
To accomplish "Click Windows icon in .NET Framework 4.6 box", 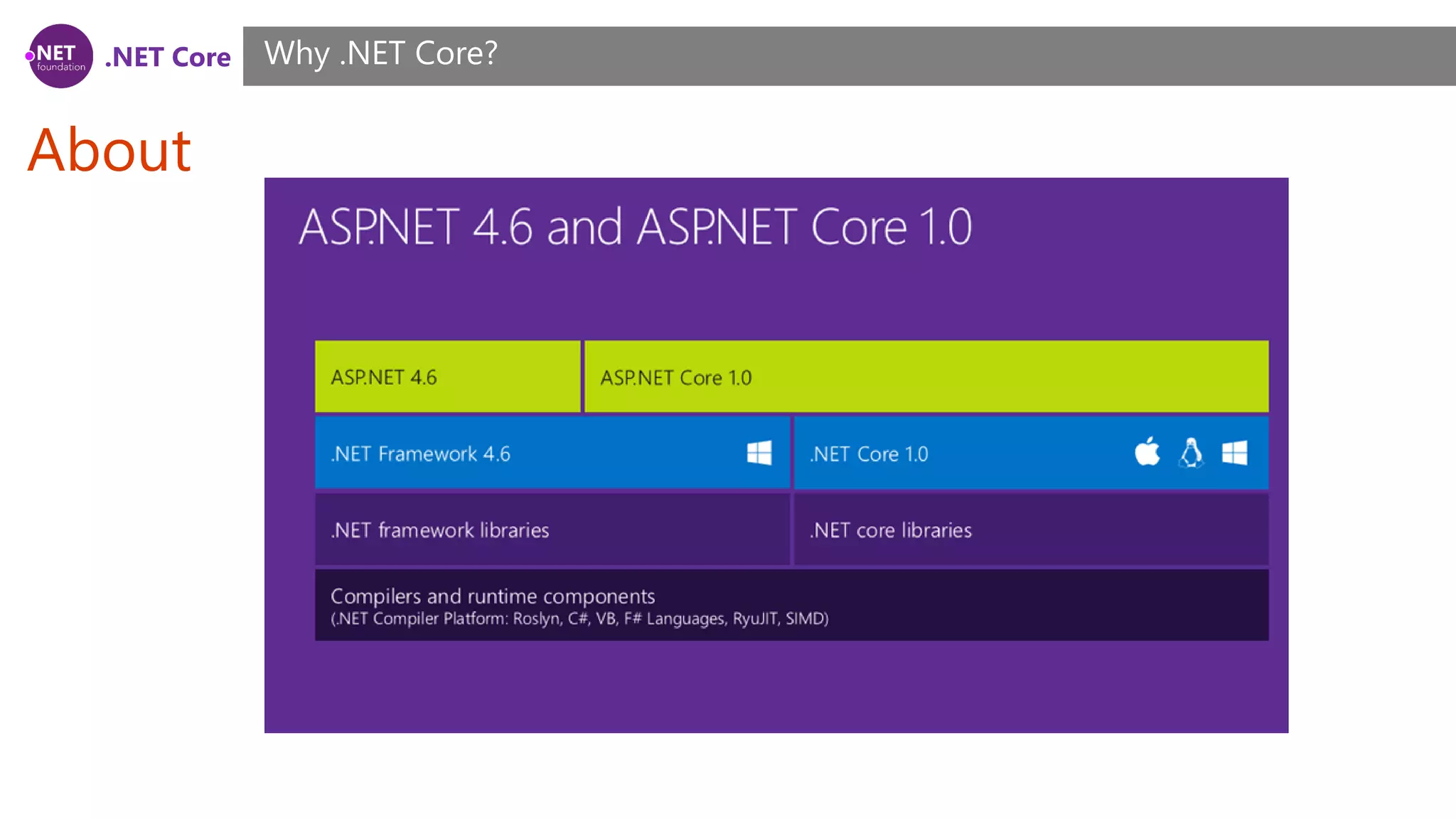I will point(759,453).
